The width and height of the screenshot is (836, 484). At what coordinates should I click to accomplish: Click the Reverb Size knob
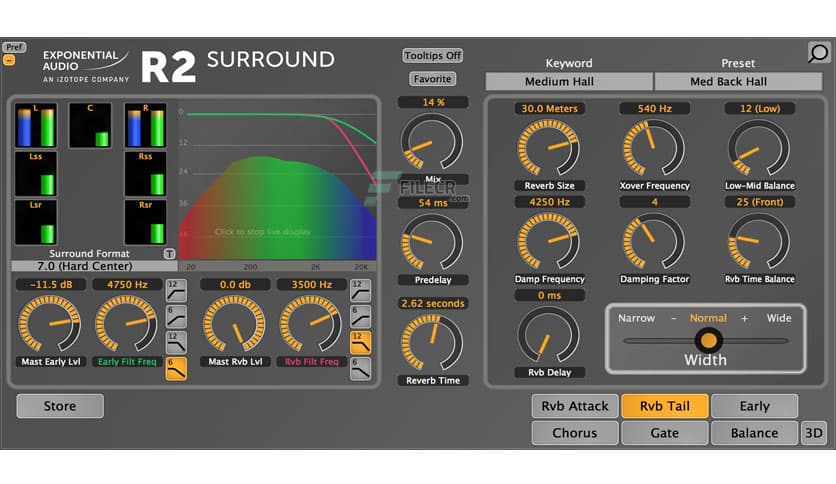coord(549,148)
